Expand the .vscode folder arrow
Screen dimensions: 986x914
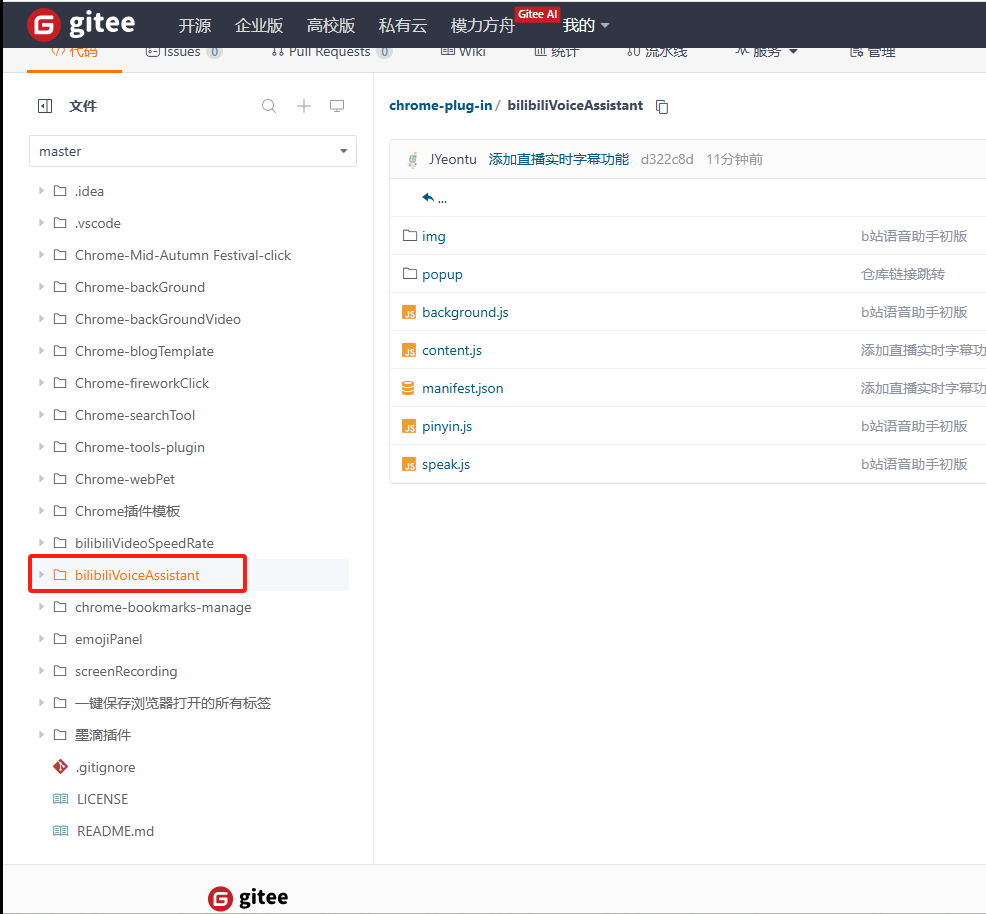coord(42,223)
